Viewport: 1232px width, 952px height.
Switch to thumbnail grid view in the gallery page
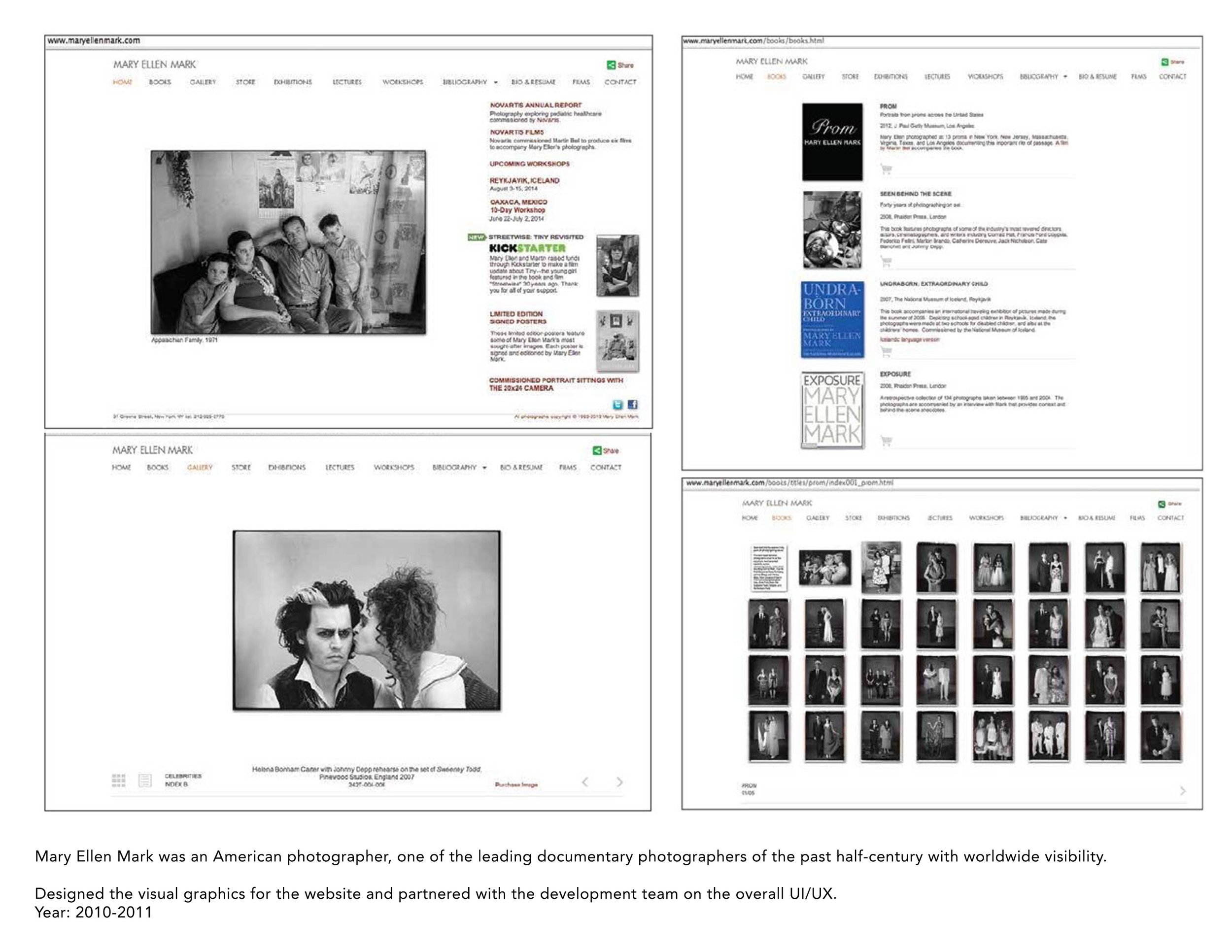[118, 780]
